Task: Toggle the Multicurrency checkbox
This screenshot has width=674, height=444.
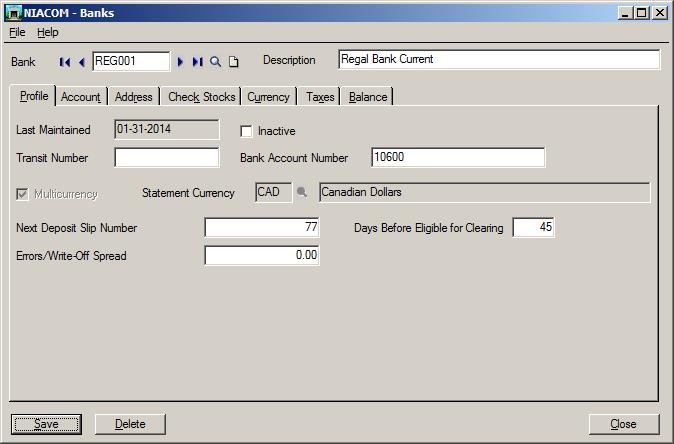Action: [22, 194]
